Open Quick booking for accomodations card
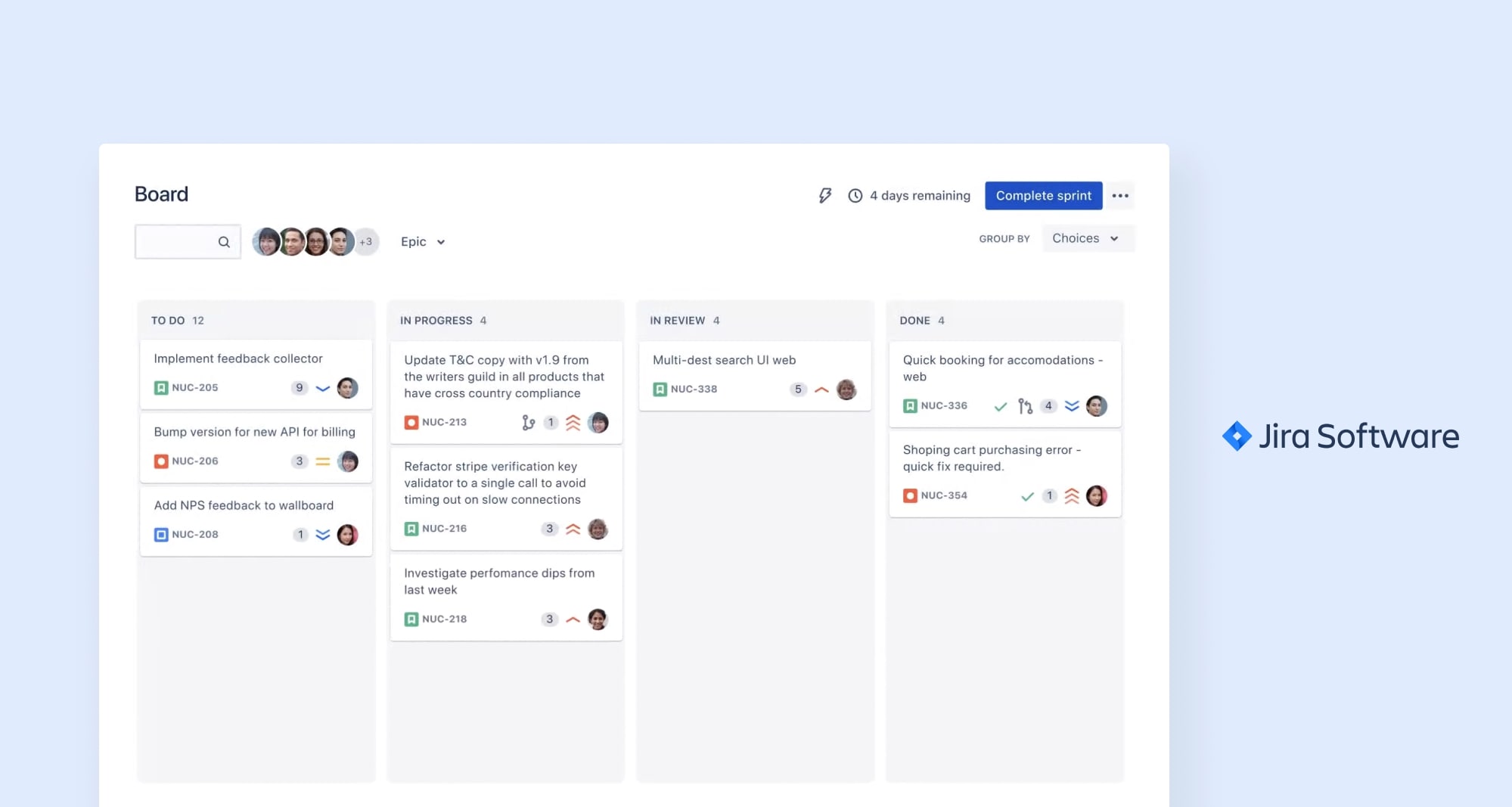This screenshot has height=807, width=1512. 1005,384
